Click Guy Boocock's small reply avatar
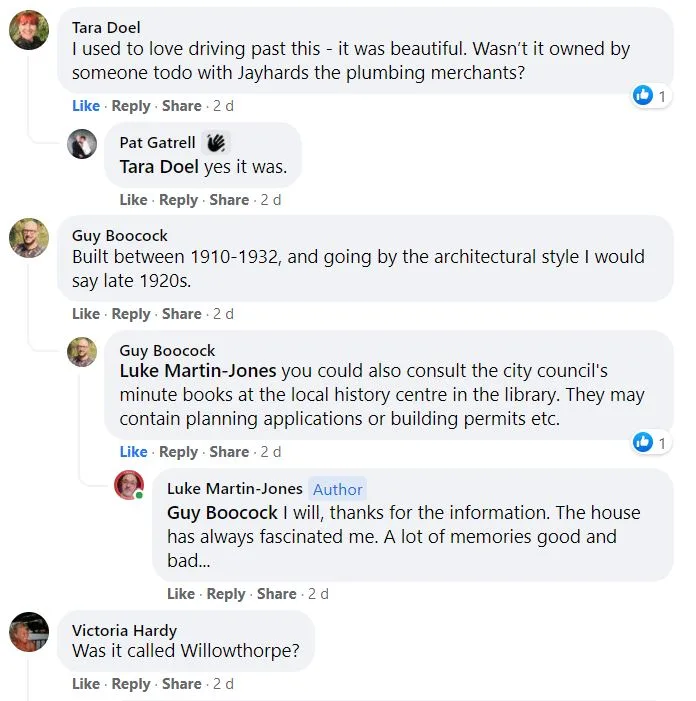This screenshot has width=696, height=701. tap(82, 352)
